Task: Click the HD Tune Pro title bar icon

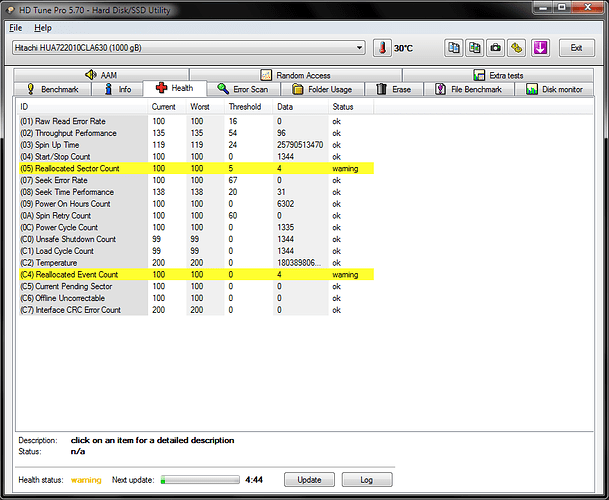Action: tap(10, 10)
